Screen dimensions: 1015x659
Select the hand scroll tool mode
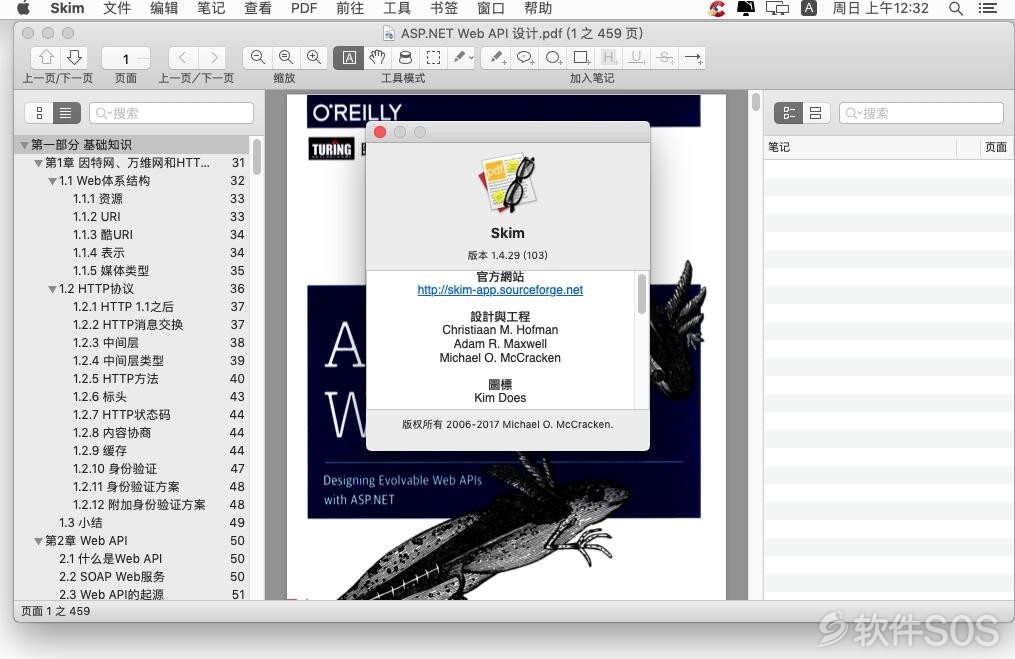point(377,58)
